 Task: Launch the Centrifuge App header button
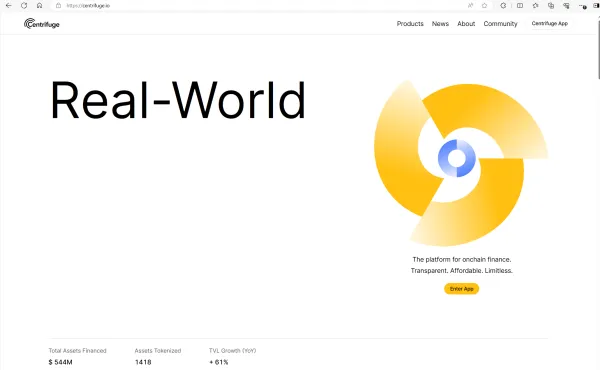click(x=549, y=23)
